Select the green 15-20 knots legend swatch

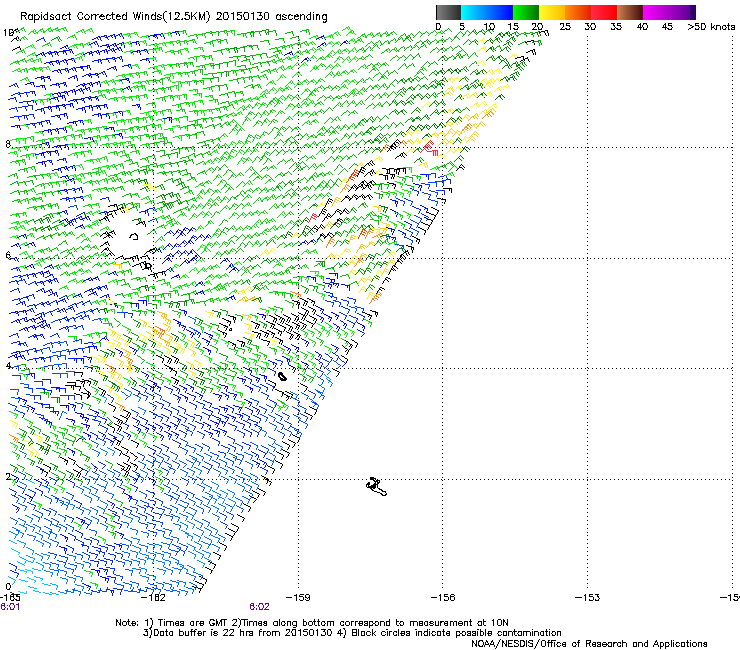526,12
